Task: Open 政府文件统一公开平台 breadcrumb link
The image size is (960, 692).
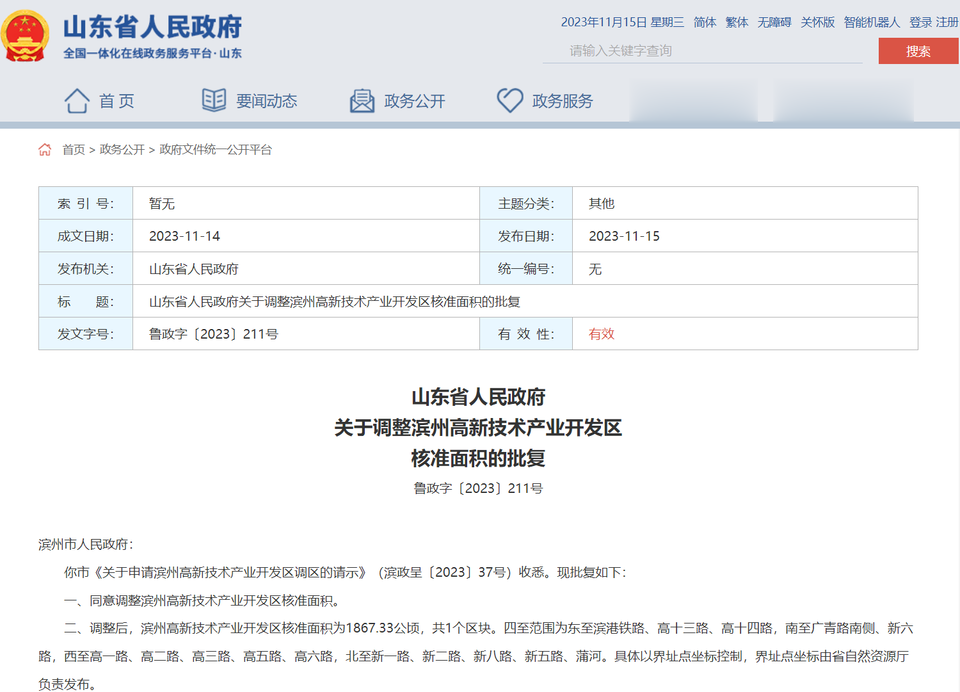Action: pos(215,150)
